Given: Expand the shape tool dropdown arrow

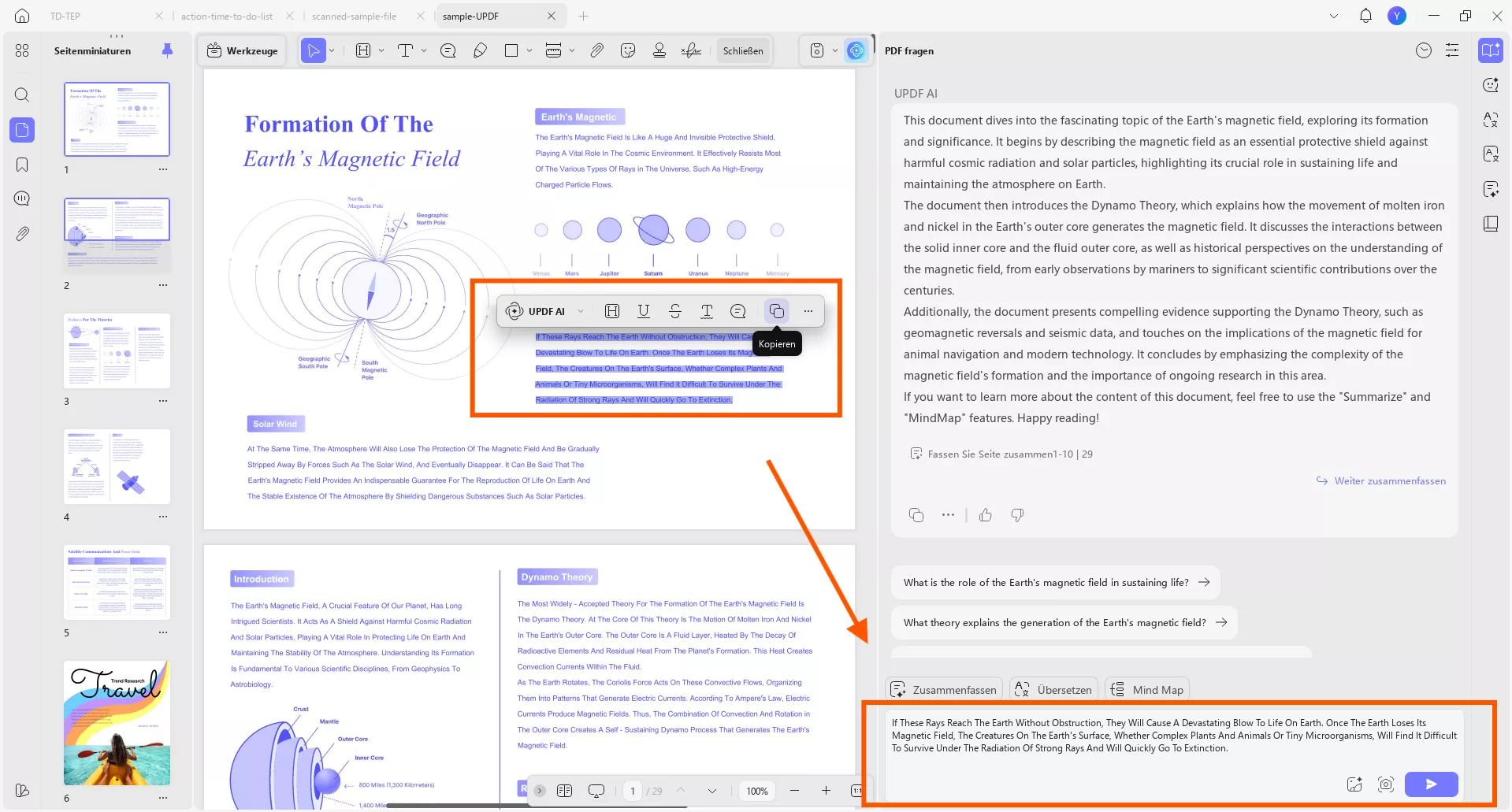Looking at the screenshot, I should coord(529,50).
